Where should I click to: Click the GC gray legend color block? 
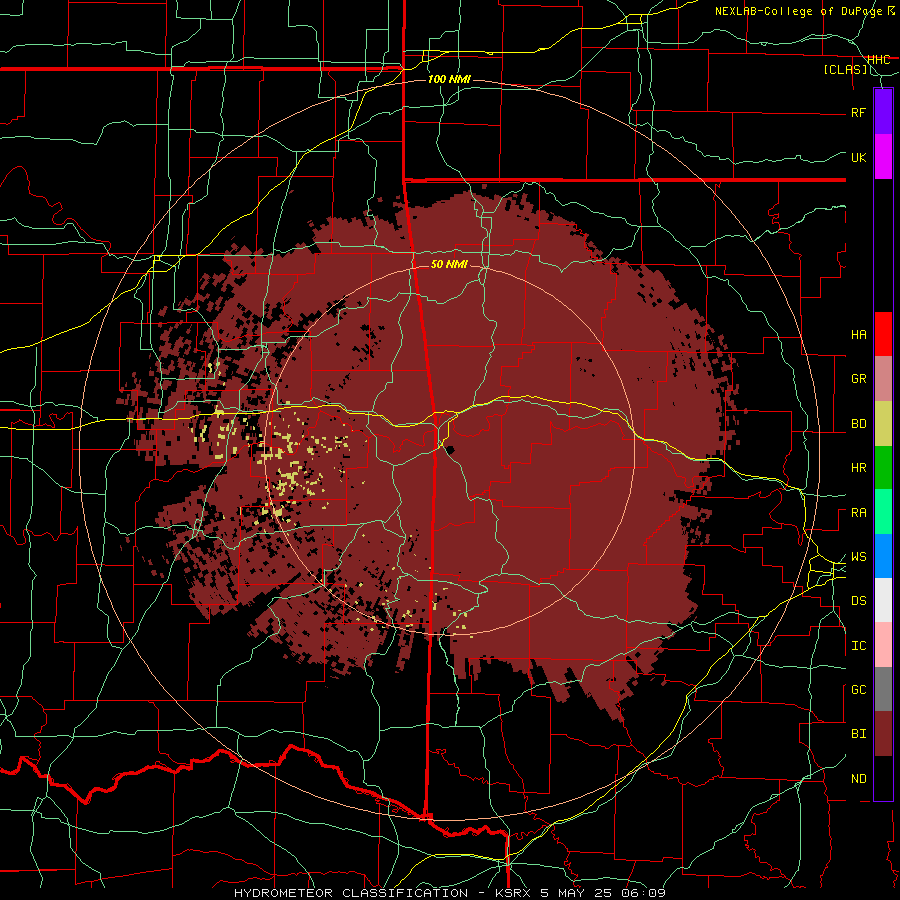[883, 689]
